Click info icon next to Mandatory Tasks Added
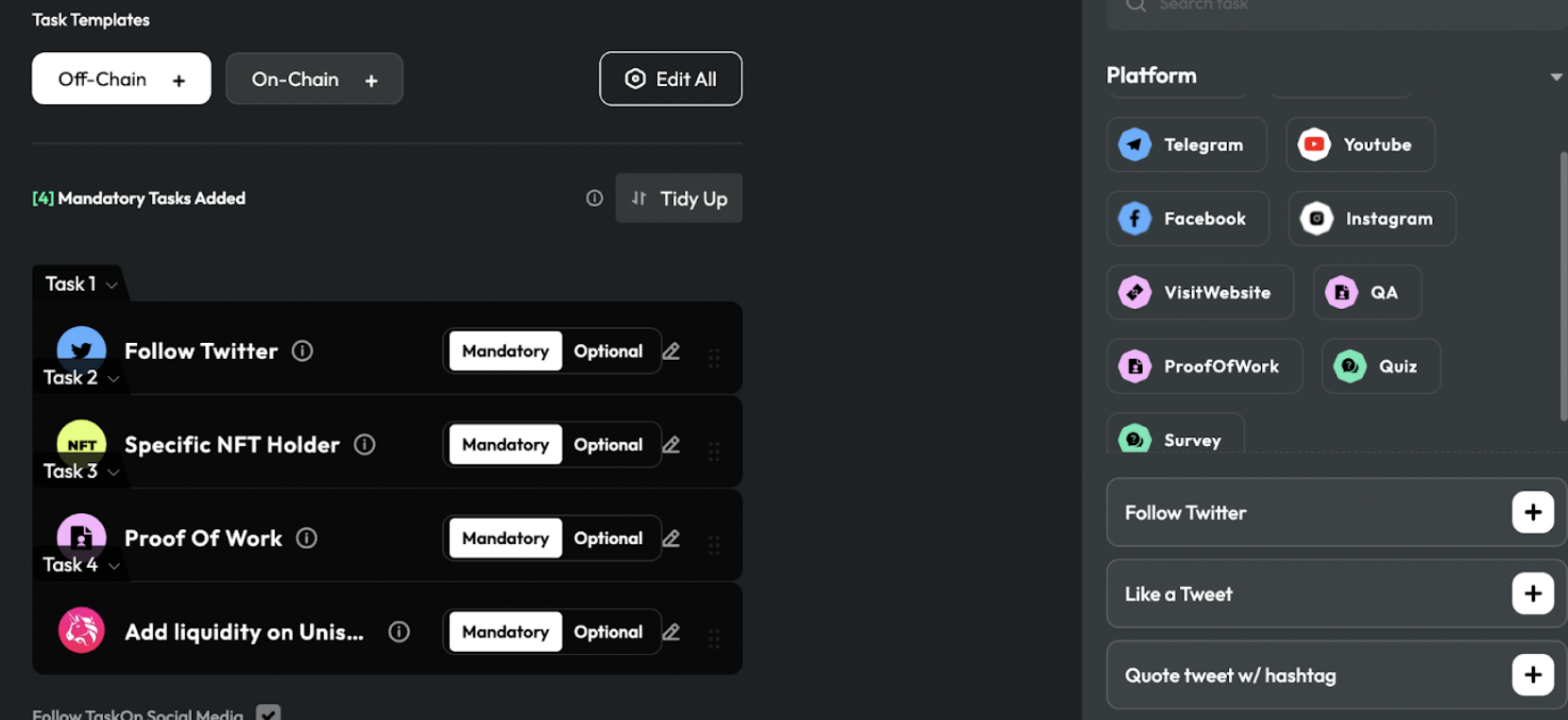 coord(594,198)
